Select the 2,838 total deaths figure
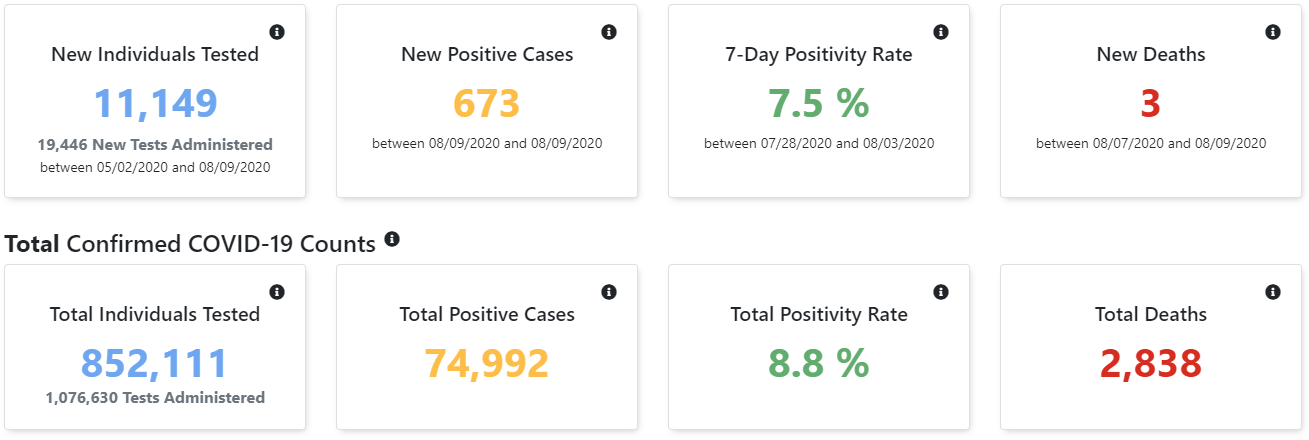The width and height of the screenshot is (1309, 440). click(1150, 364)
